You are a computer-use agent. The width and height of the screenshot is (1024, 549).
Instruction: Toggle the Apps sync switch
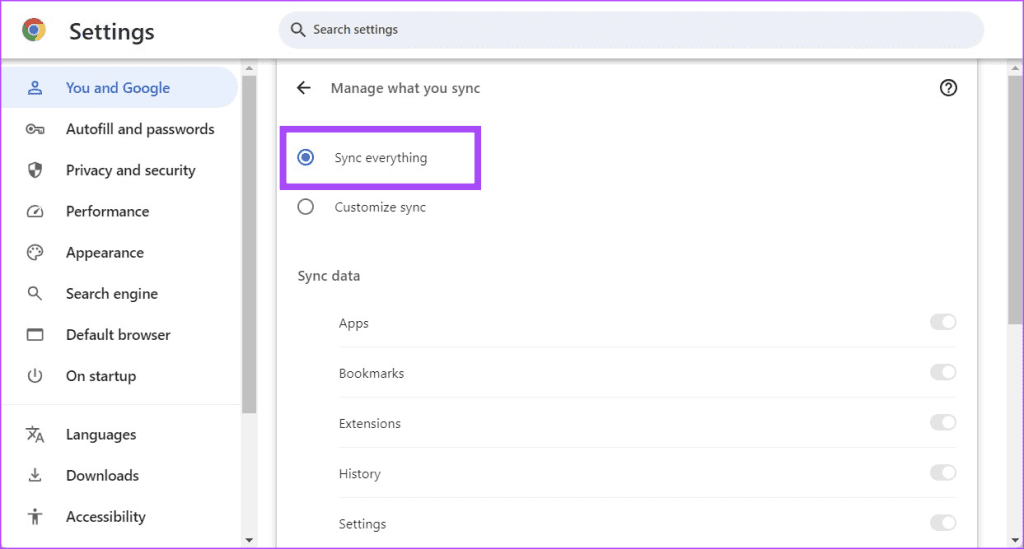tap(943, 322)
